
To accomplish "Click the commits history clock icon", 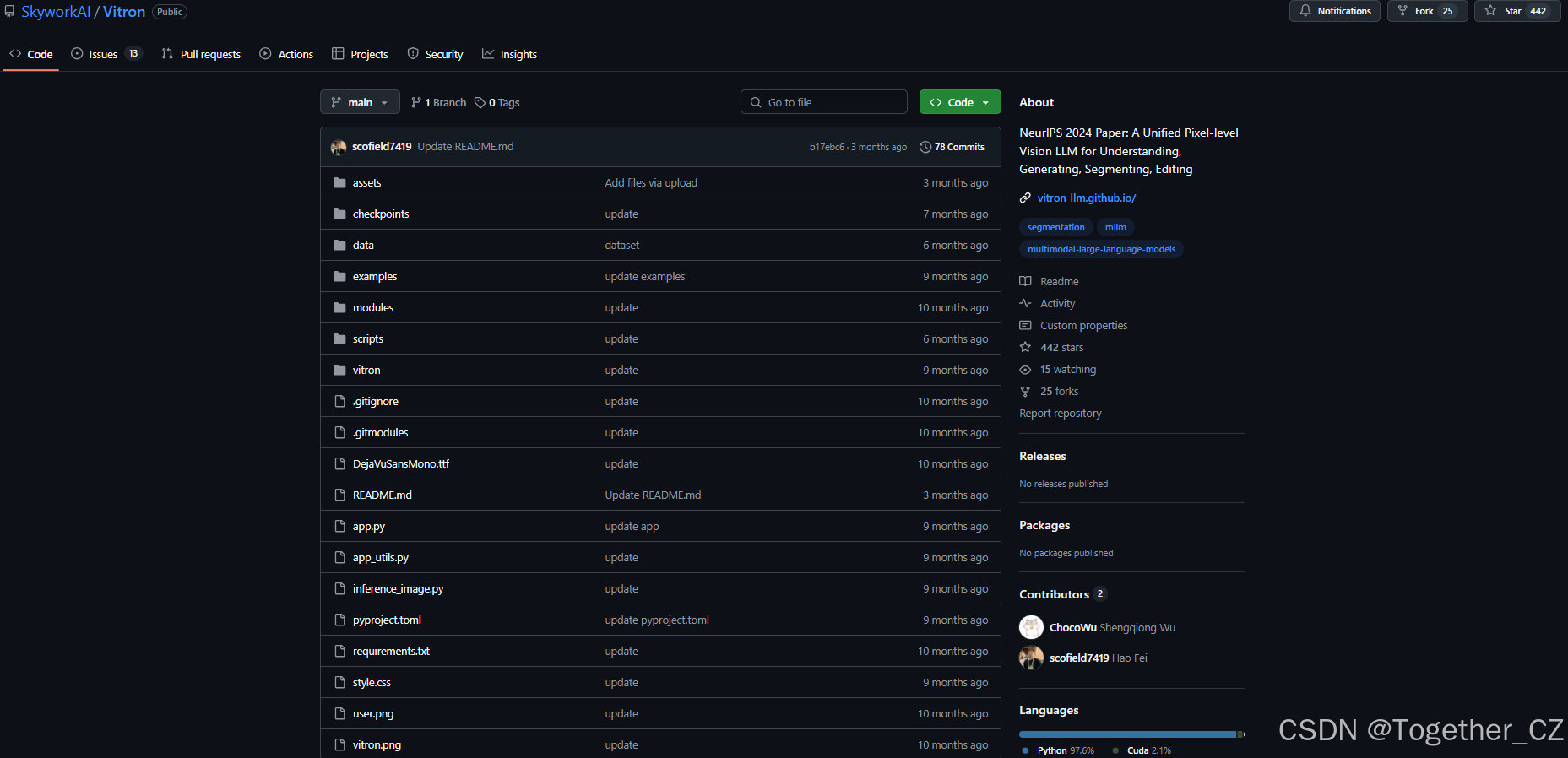I will (925, 147).
